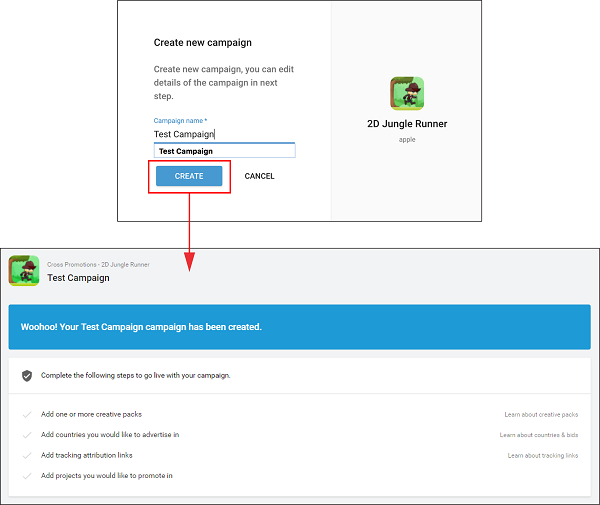Open the "Learn about creative packs" link
The width and height of the screenshot is (600, 505).
tap(540, 414)
